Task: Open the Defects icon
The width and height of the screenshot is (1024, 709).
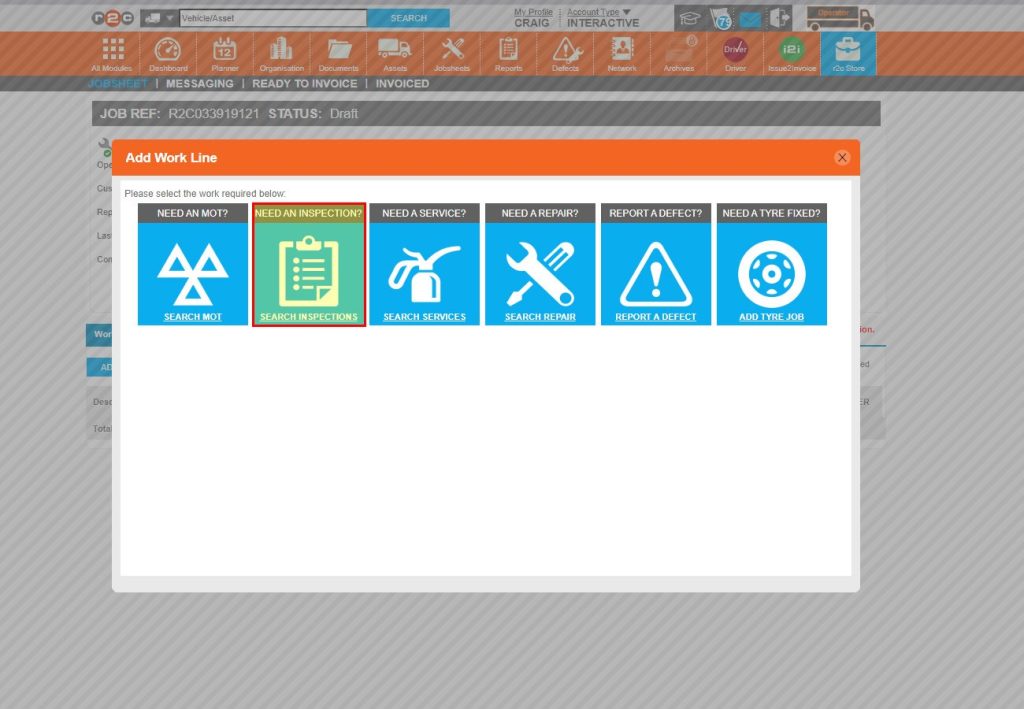Action: tap(565, 52)
